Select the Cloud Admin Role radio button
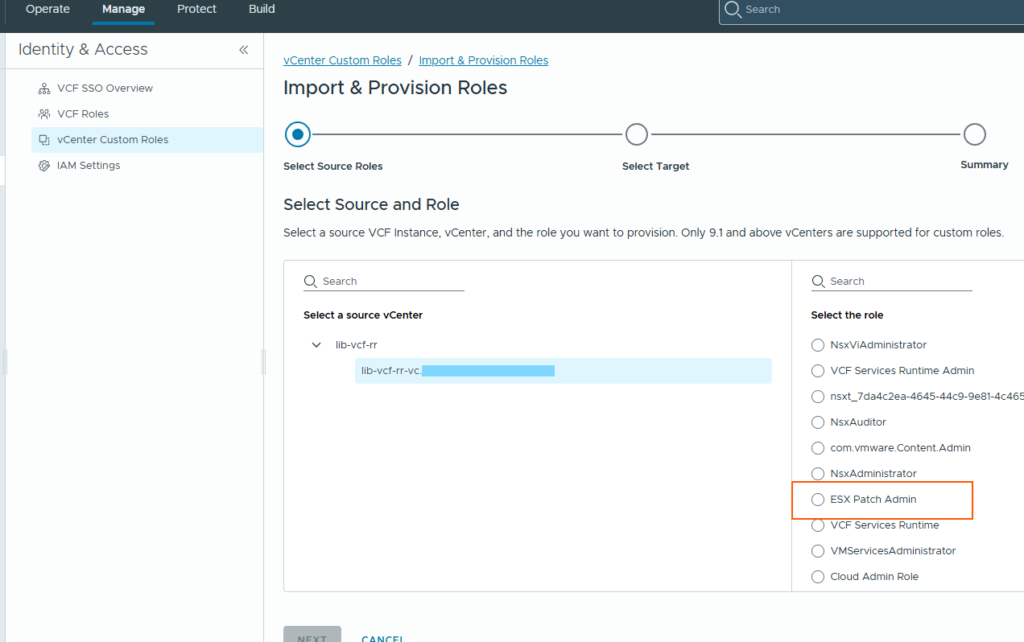Viewport: 1024px width, 642px height. pyautogui.click(x=818, y=577)
